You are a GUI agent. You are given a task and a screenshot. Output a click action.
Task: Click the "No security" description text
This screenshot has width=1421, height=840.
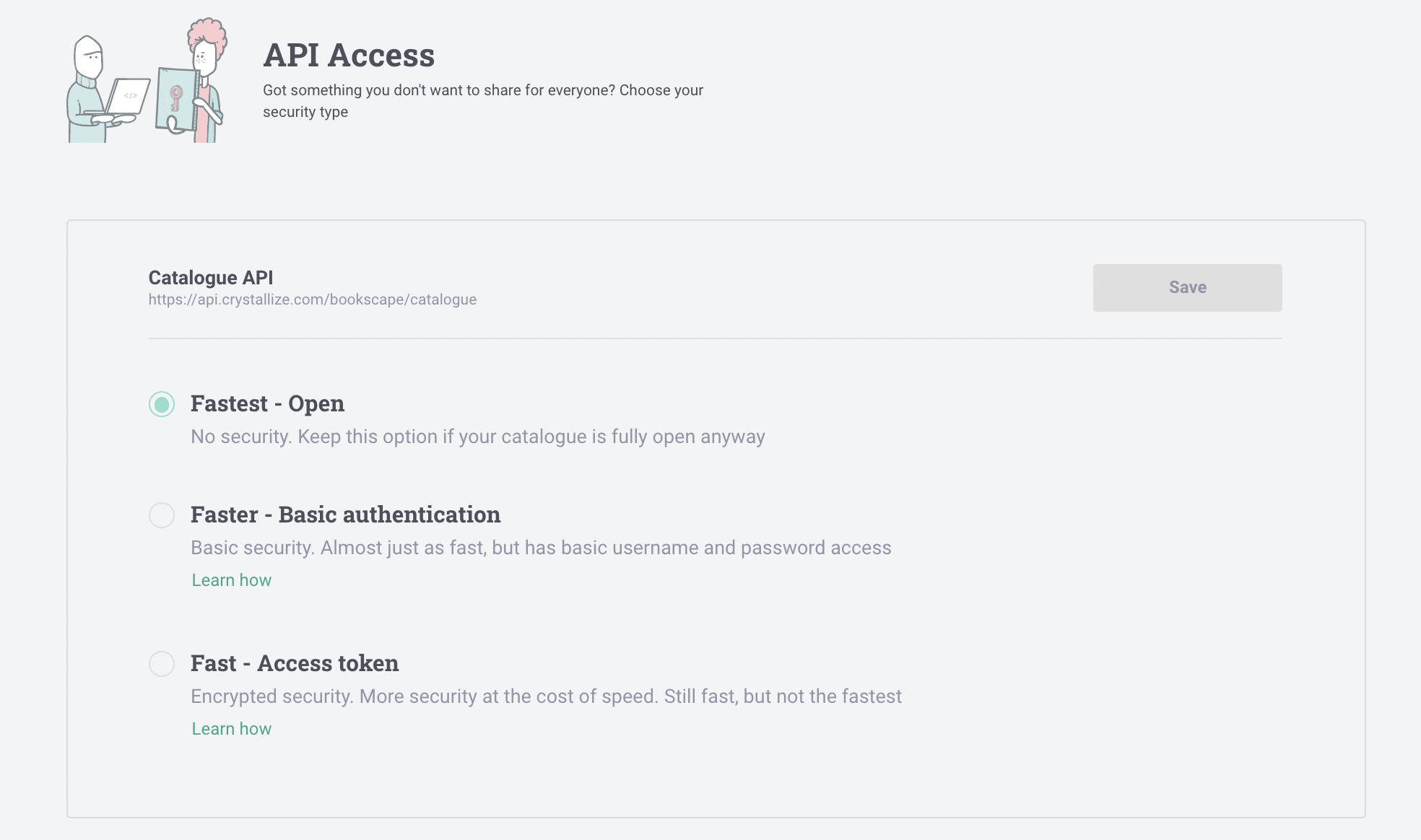(478, 437)
